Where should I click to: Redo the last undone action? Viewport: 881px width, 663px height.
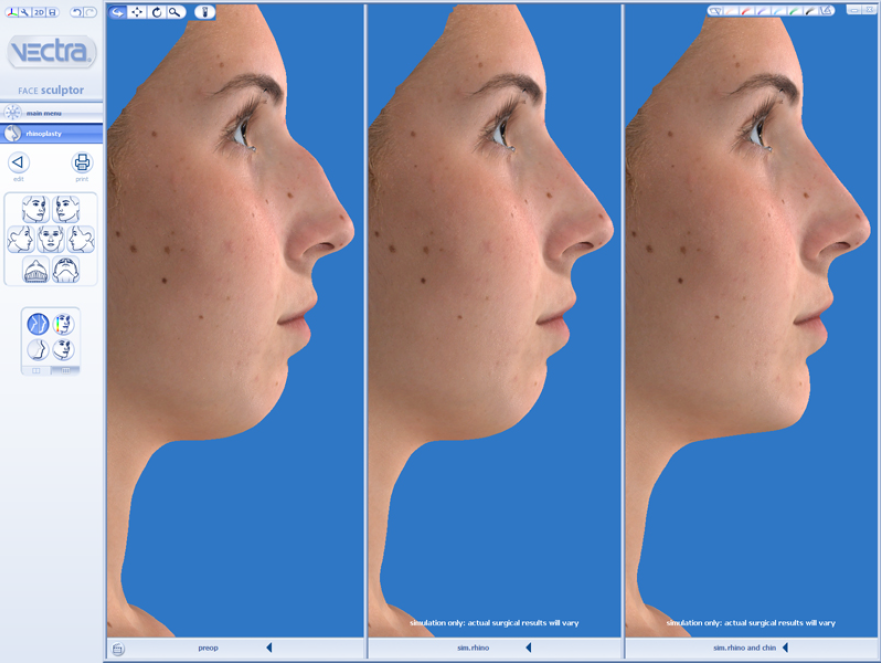coord(90,12)
